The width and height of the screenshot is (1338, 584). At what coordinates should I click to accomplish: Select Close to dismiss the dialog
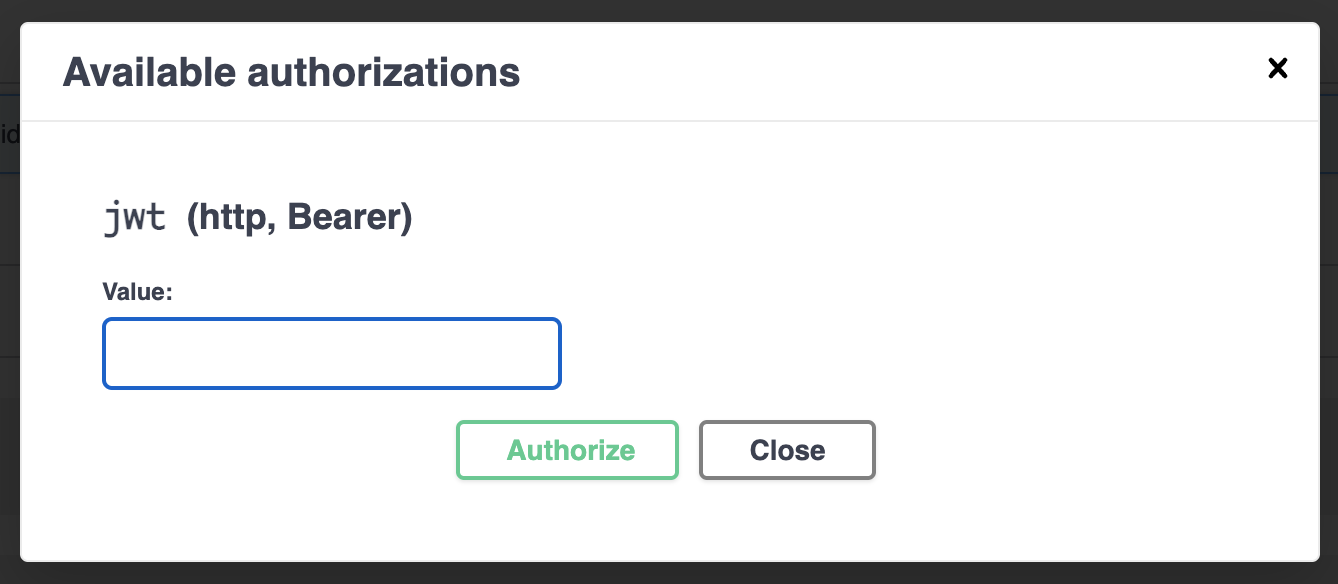787,450
